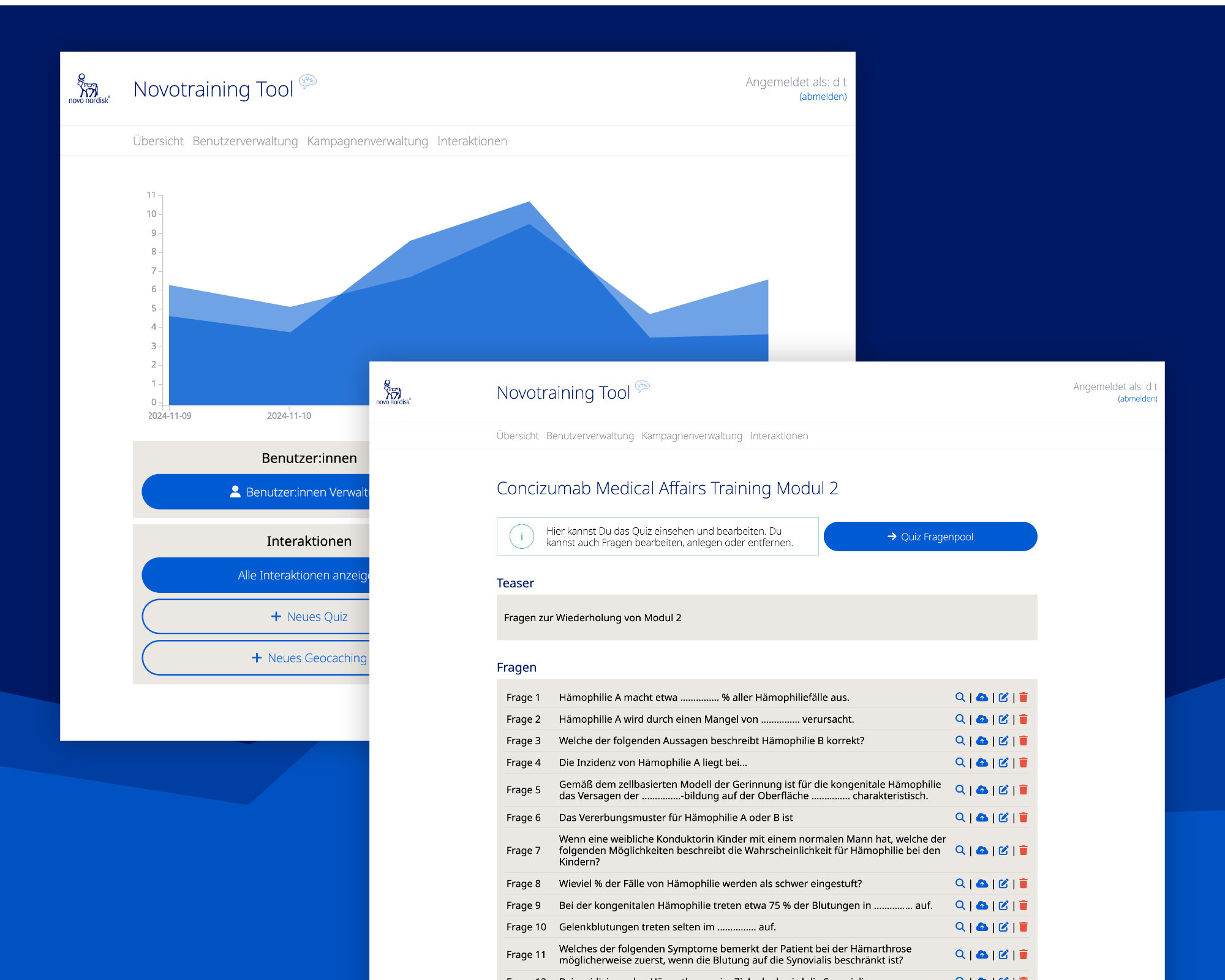Click Concizumab Medical Affairs Training Modul 2 heading
The width and height of the screenshot is (1225, 980).
point(667,488)
